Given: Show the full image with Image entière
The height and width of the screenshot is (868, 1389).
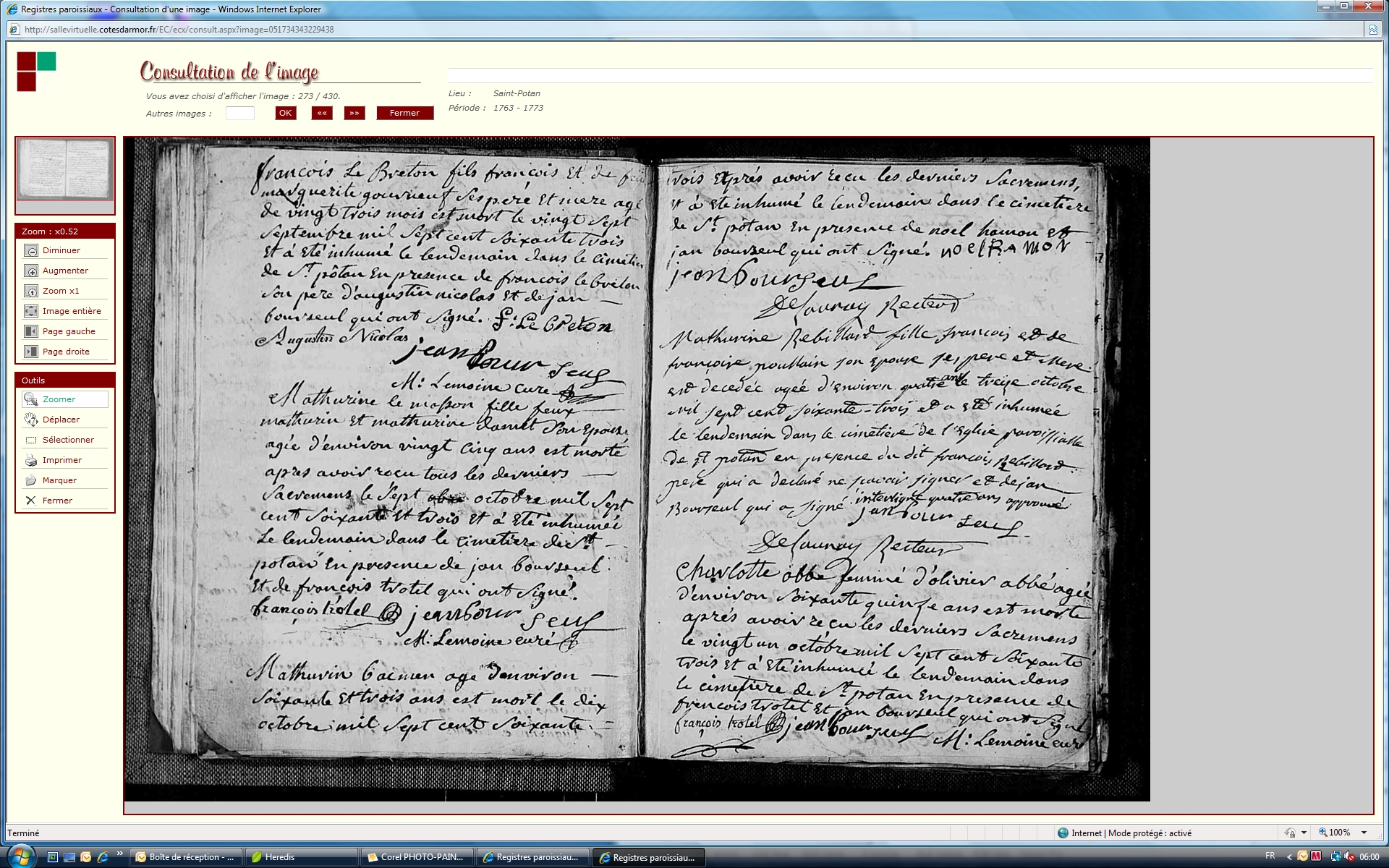Looking at the screenshot, I should click(x=31, y=311).
